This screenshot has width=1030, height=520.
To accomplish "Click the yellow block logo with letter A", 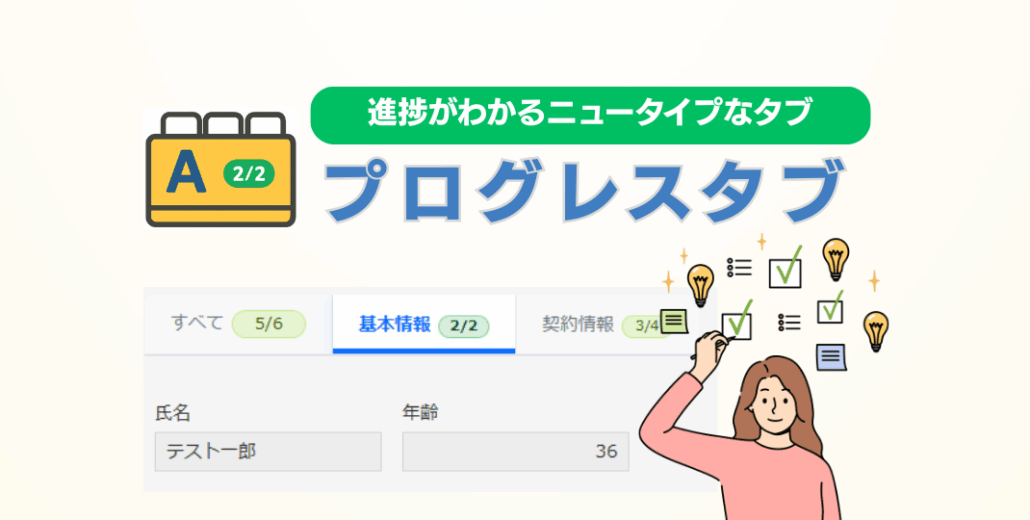I will coord(221,169).
